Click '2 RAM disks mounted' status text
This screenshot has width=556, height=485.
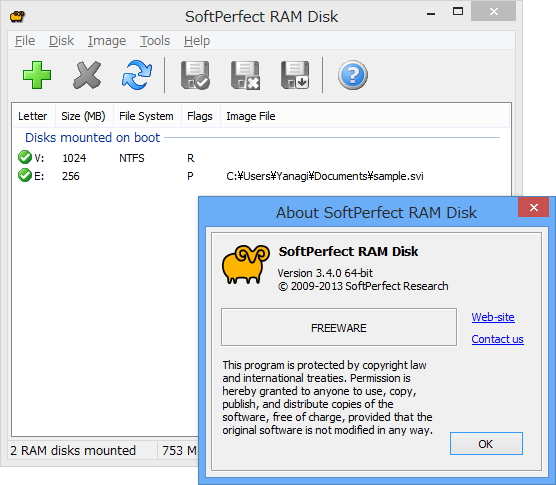tap(73, 450)
